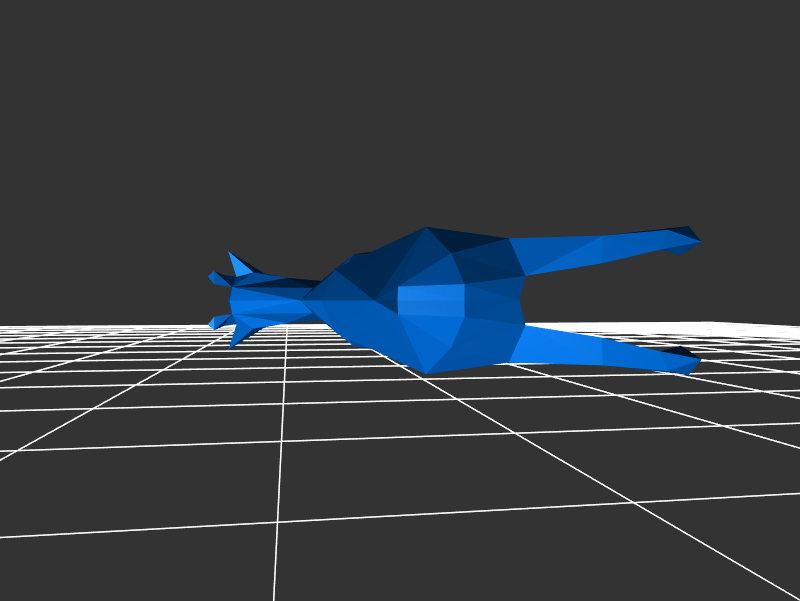Click the small lower-left protrusion touching the grid
The width and height of the screenshot is (800, 601).
coord(214,323)
